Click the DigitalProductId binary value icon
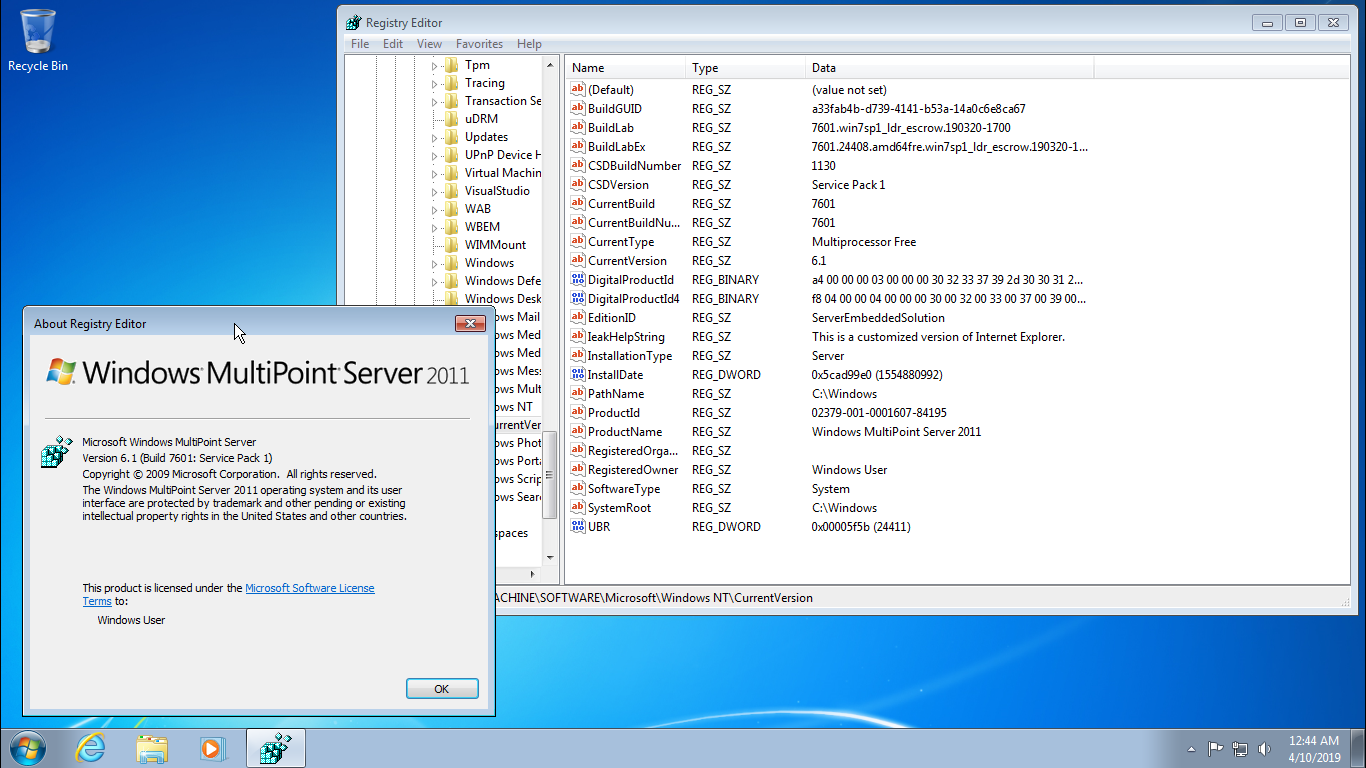Image resolution: width=1366 pixels, height=768 pixels. tap(577, 279)
